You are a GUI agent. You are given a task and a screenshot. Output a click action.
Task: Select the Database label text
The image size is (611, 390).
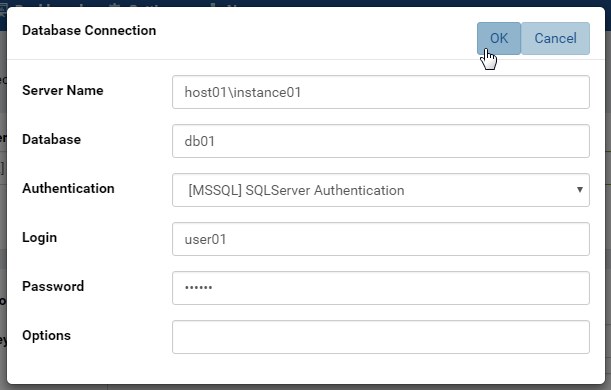click(51, 139)
